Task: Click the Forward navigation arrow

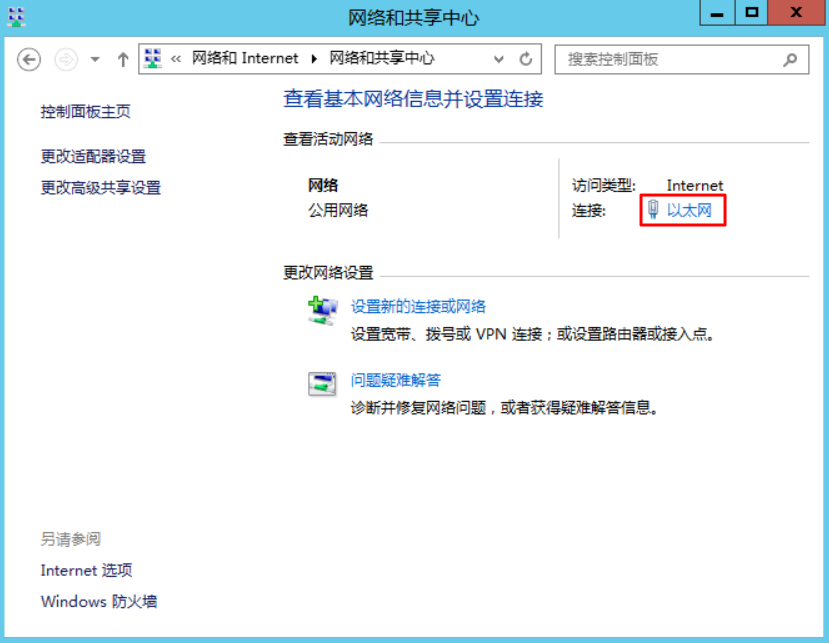Action: (66, 59)
